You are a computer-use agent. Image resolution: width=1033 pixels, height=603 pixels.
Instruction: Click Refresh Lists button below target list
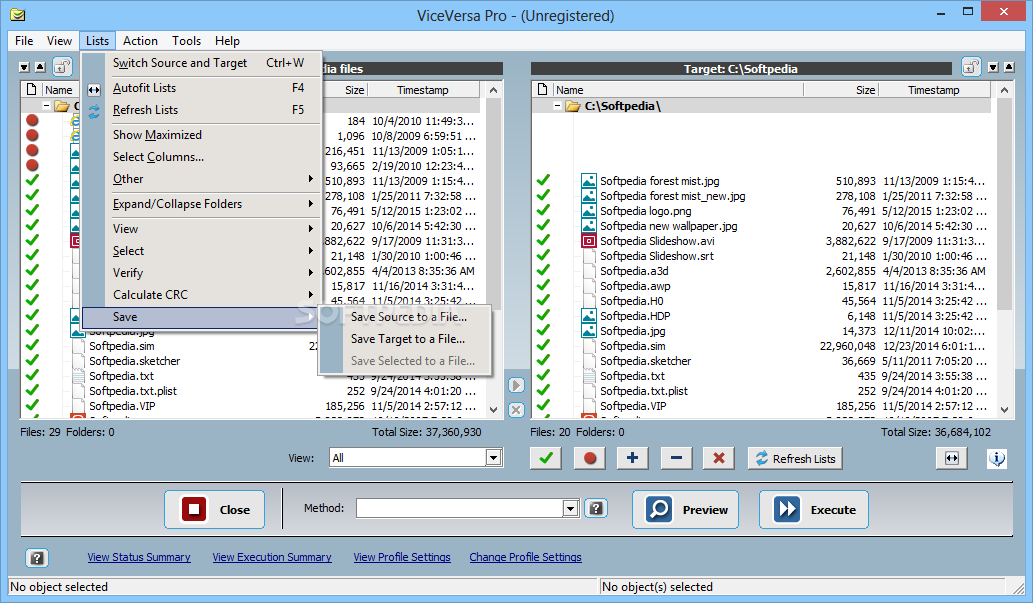(x=795, y=458)
